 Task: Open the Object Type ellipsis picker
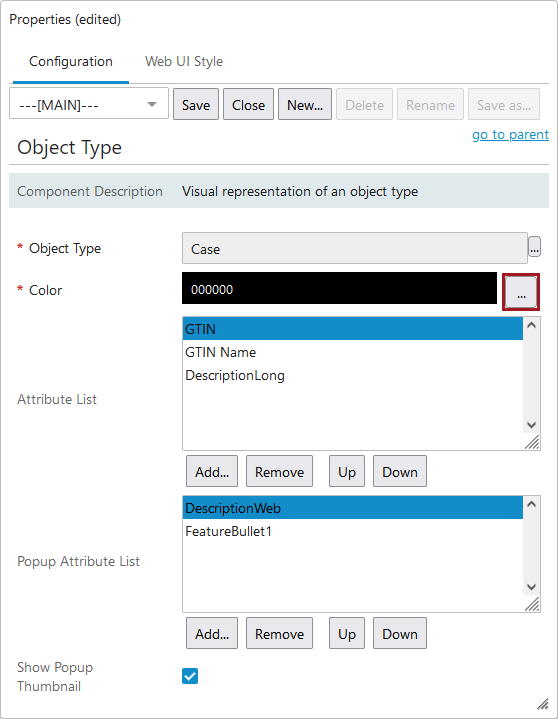tap(534, 247)
